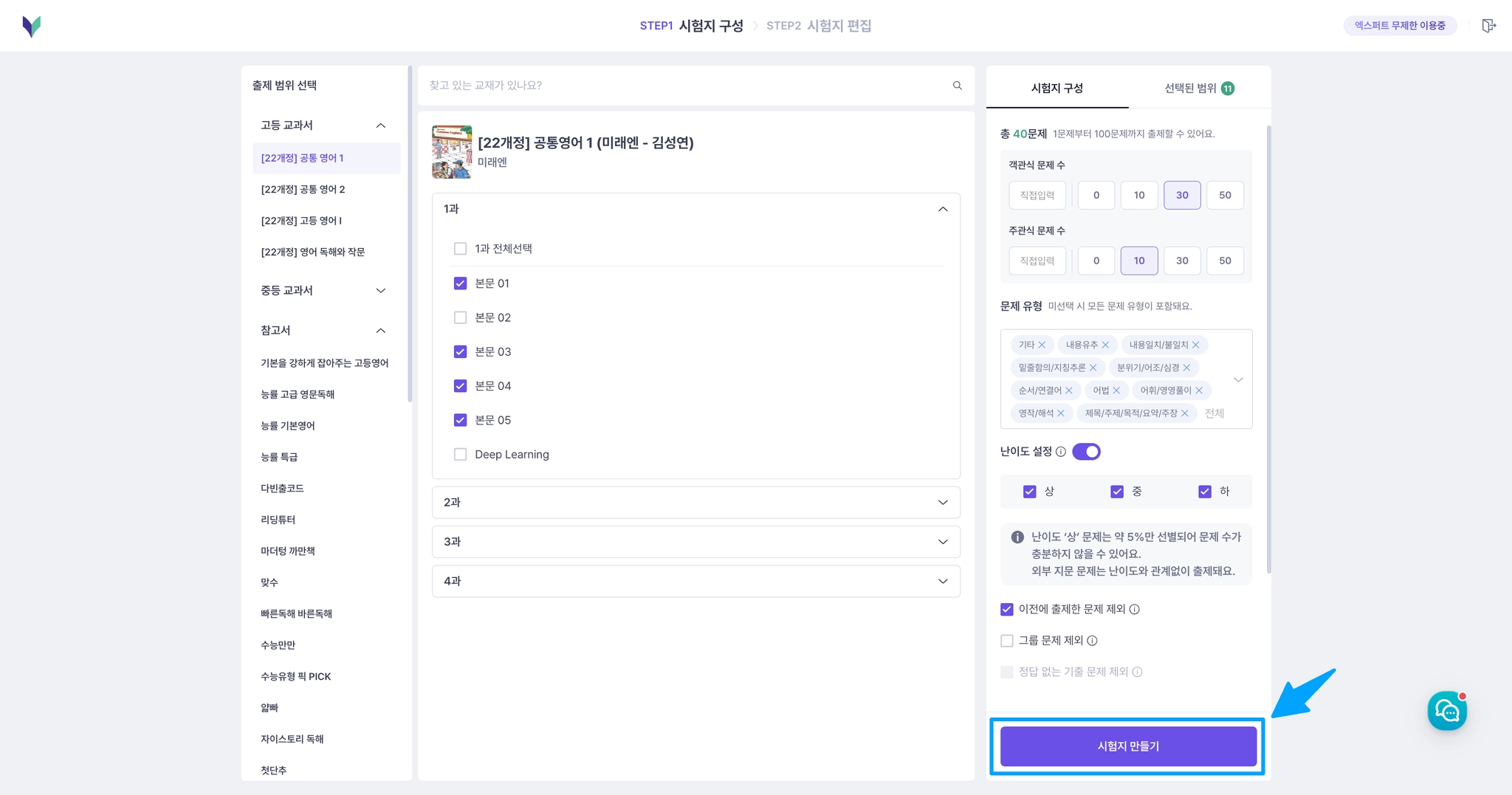
Task: Select [22개정] 공통 영어 2 in sidebar
Action: 303,190
